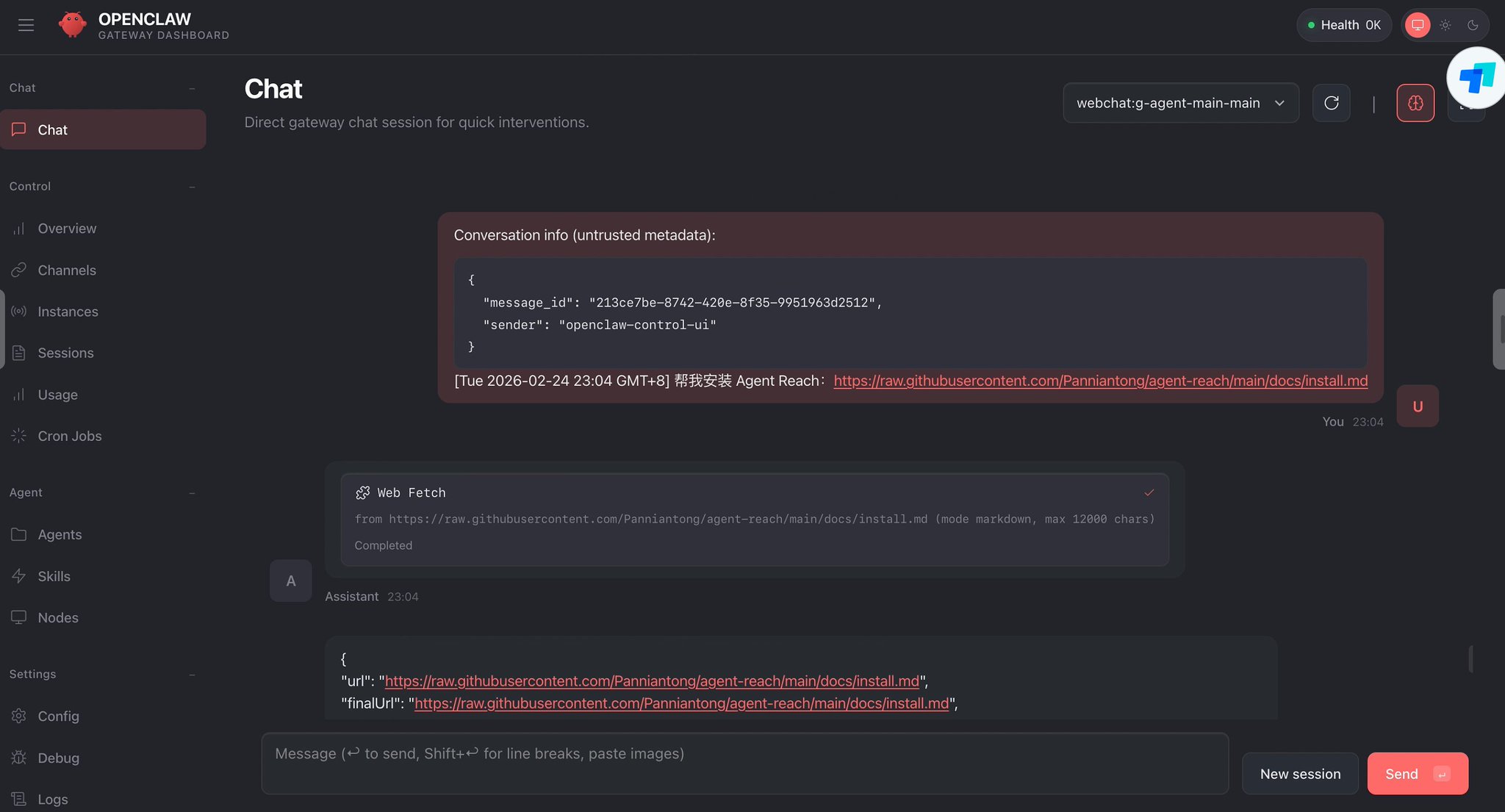Click the Debug bug icon

(19, 758)
